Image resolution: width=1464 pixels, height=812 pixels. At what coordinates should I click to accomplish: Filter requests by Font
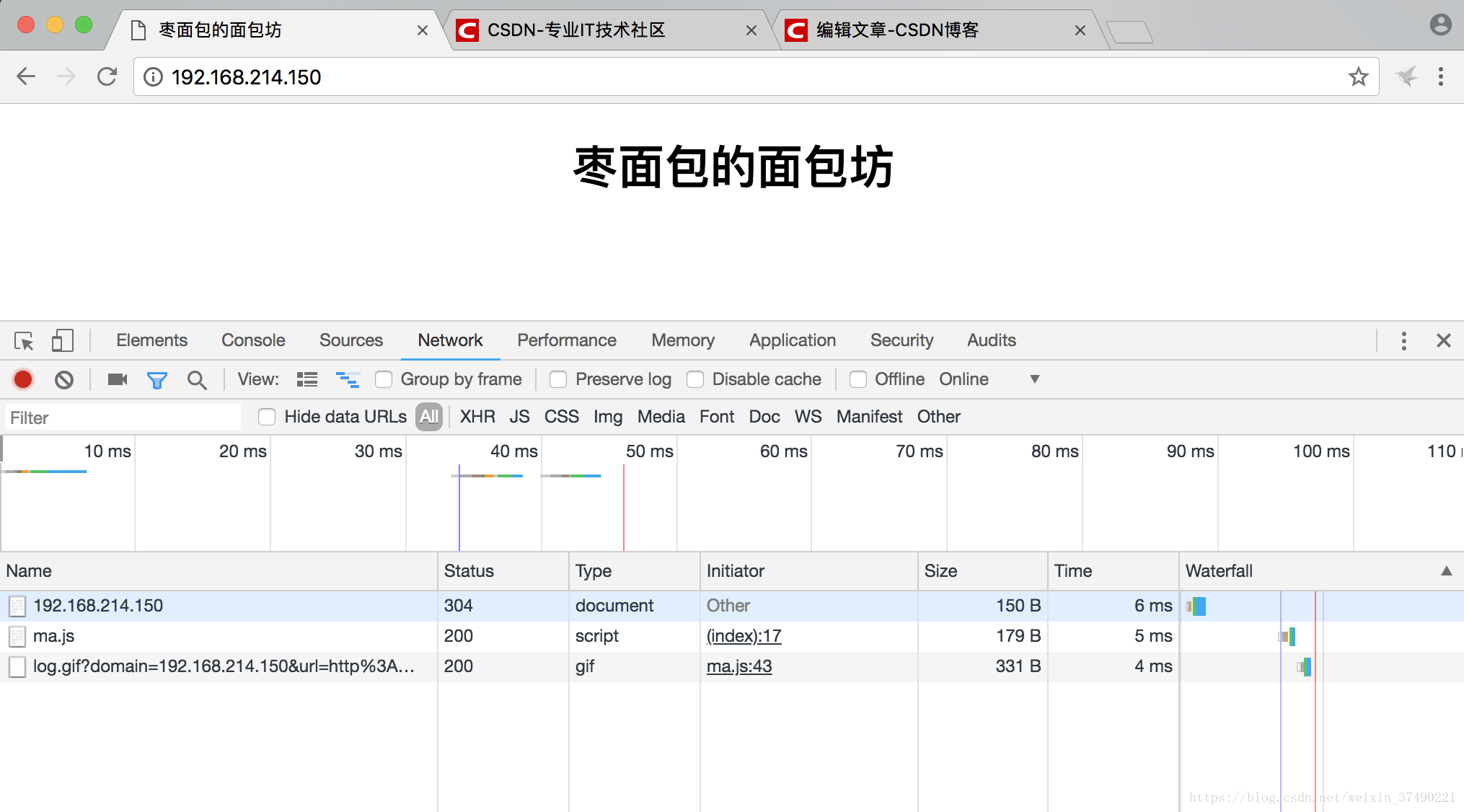(x=717, y=417)
